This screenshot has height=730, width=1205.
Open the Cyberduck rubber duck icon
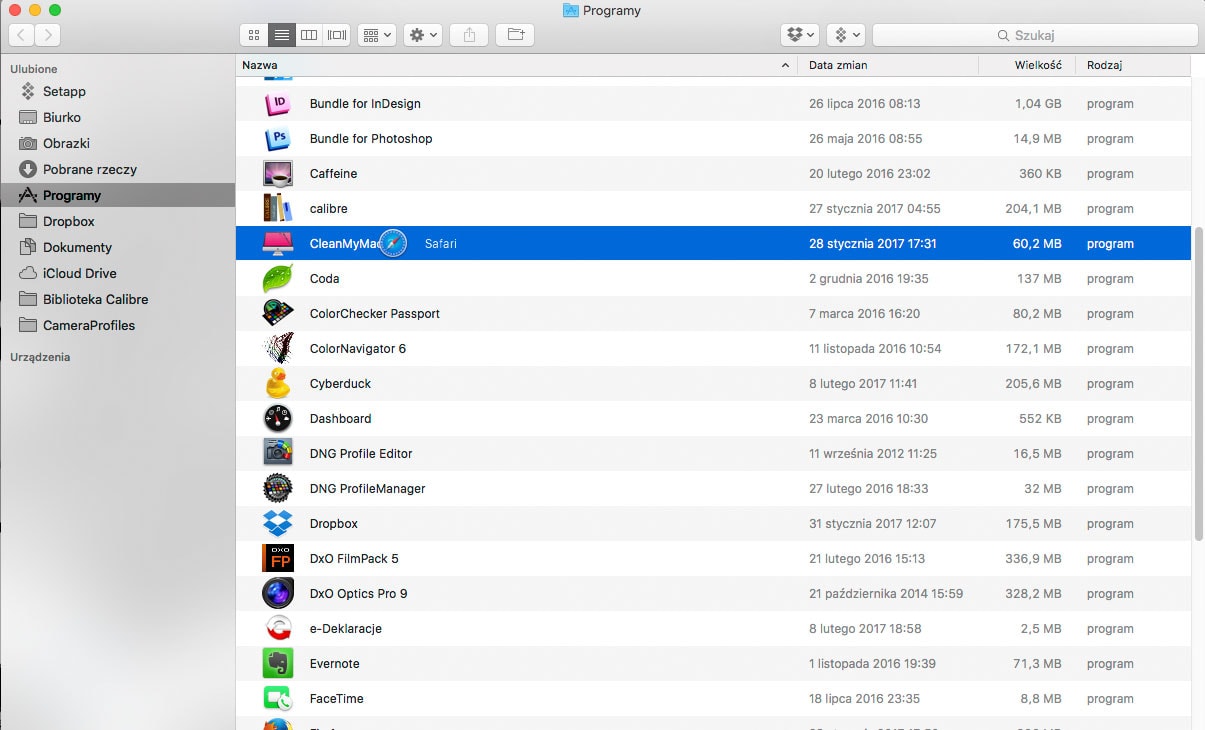277,383
